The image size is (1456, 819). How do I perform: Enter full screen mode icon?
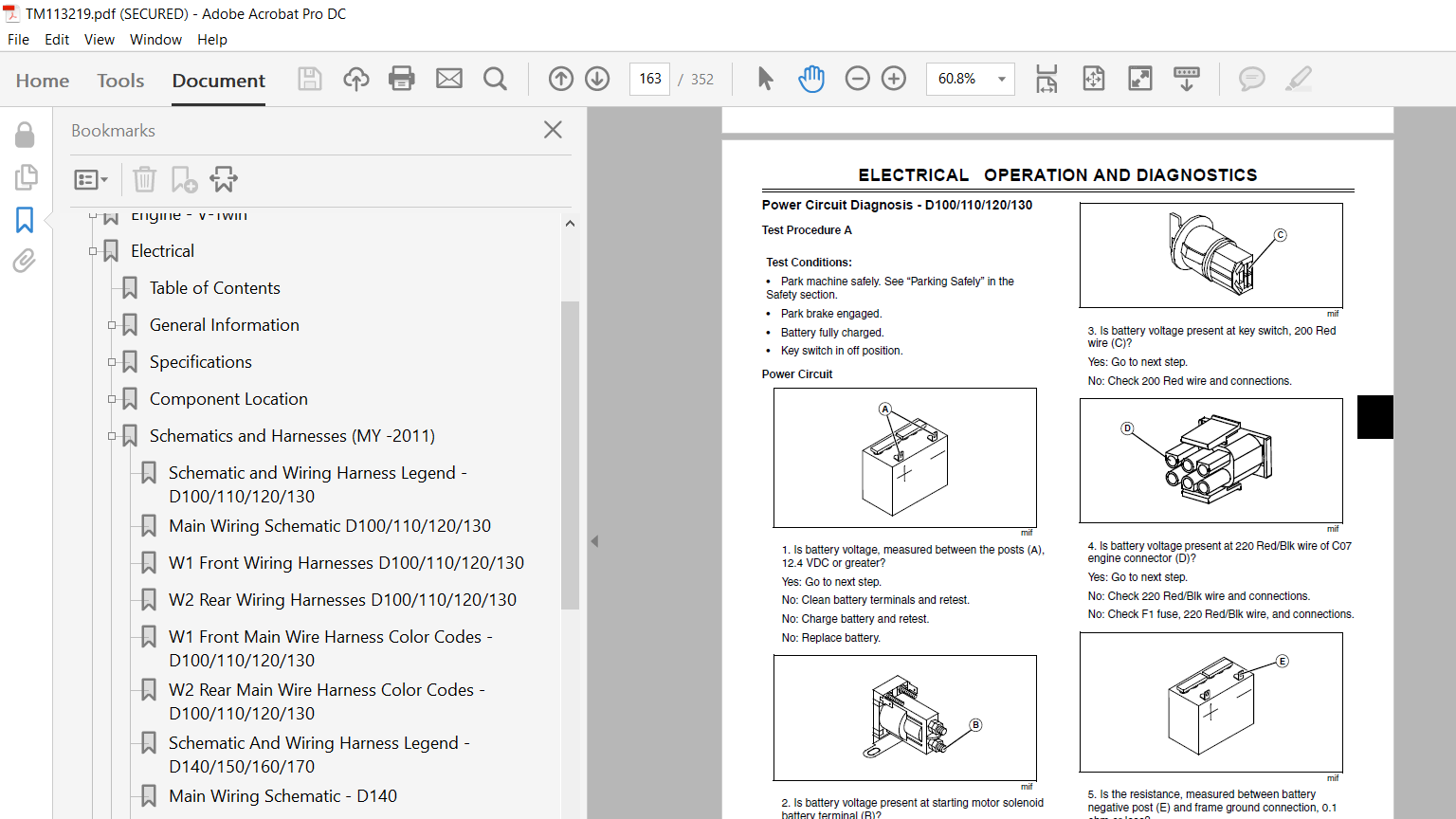1140,79
